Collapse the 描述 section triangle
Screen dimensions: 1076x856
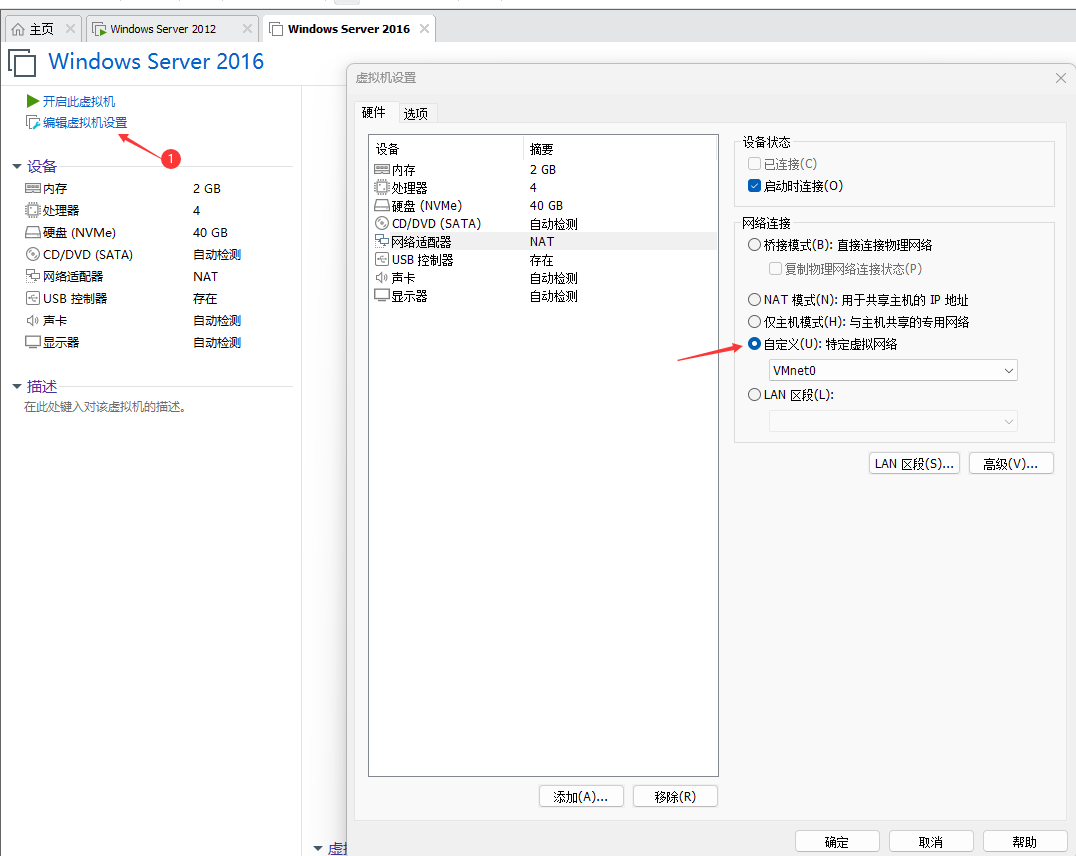coord(16,386)
